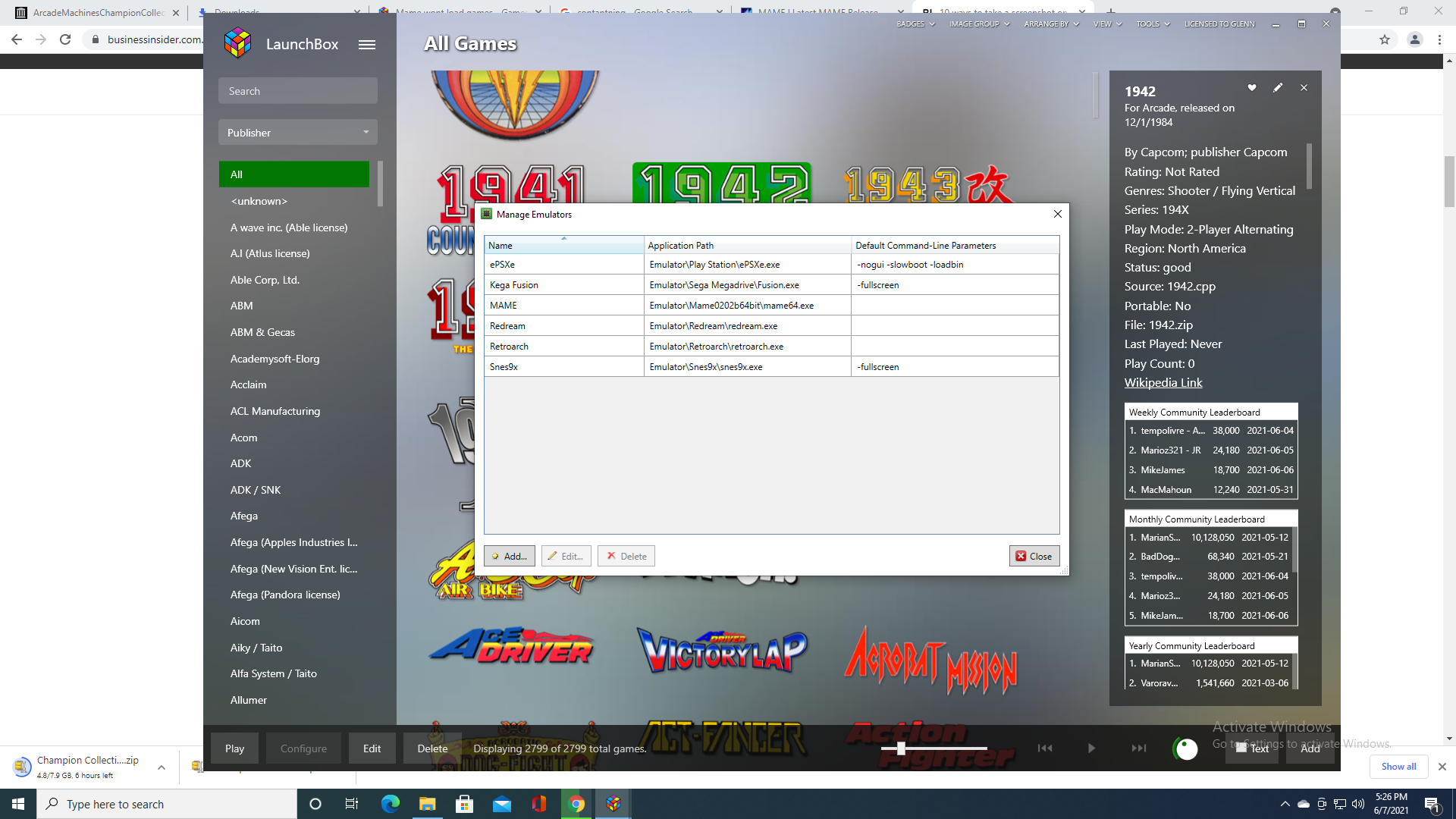1456x819 pixels.
Task: Select the Redream emulator row
Action: (772, 326)
